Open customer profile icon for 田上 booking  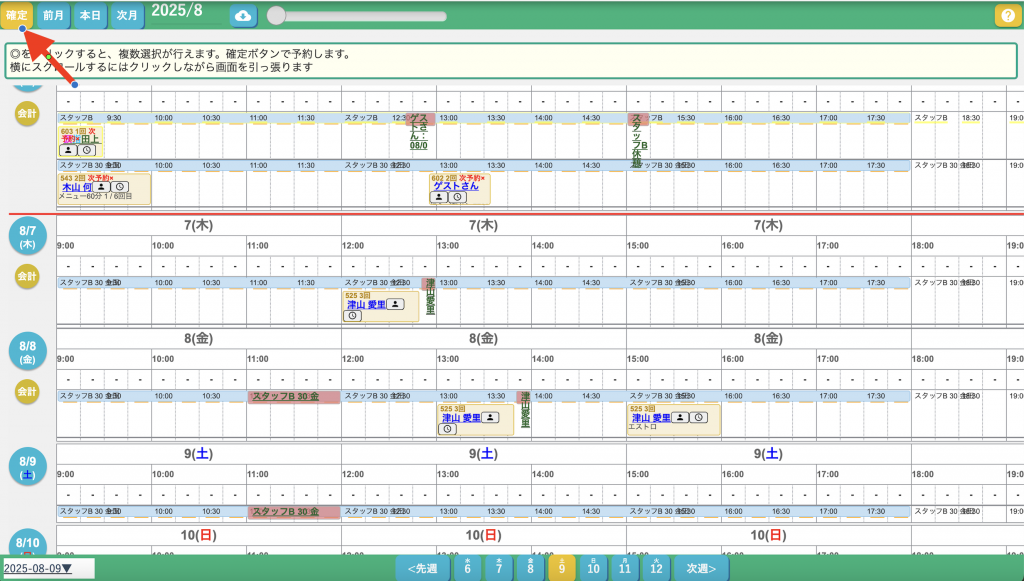pos(68,150)
